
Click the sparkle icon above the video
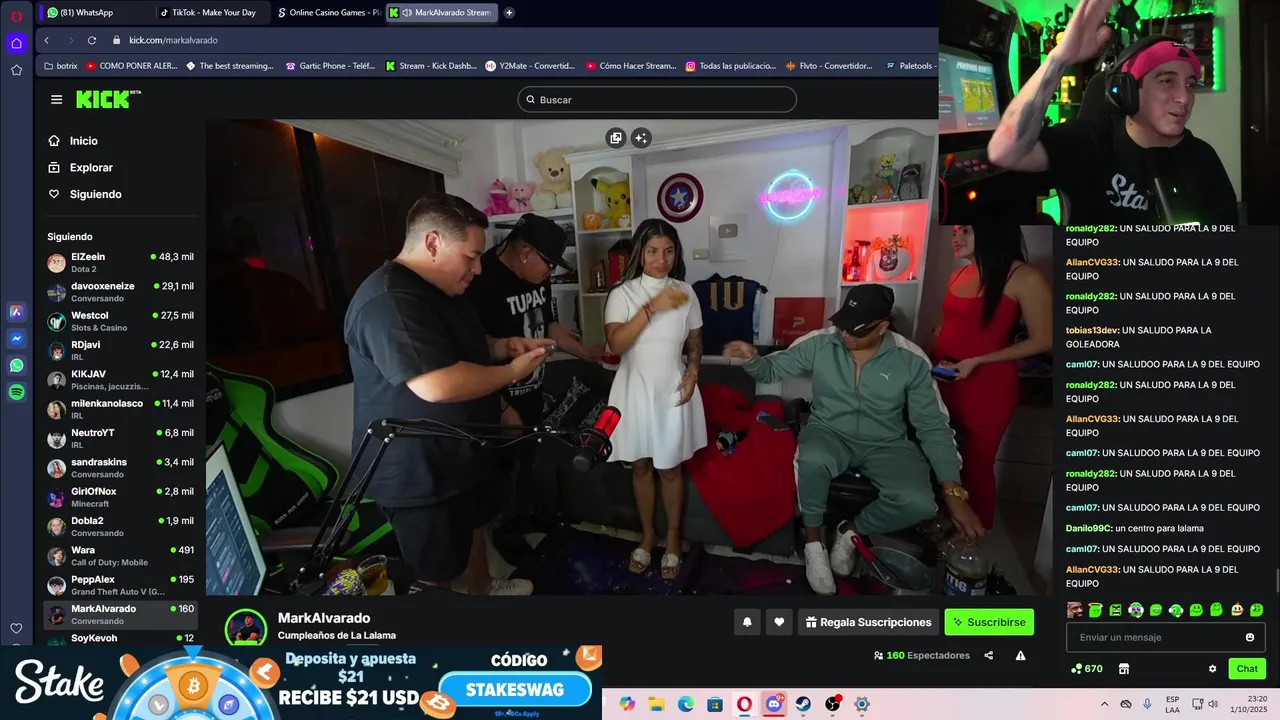[x=642, y=138]
